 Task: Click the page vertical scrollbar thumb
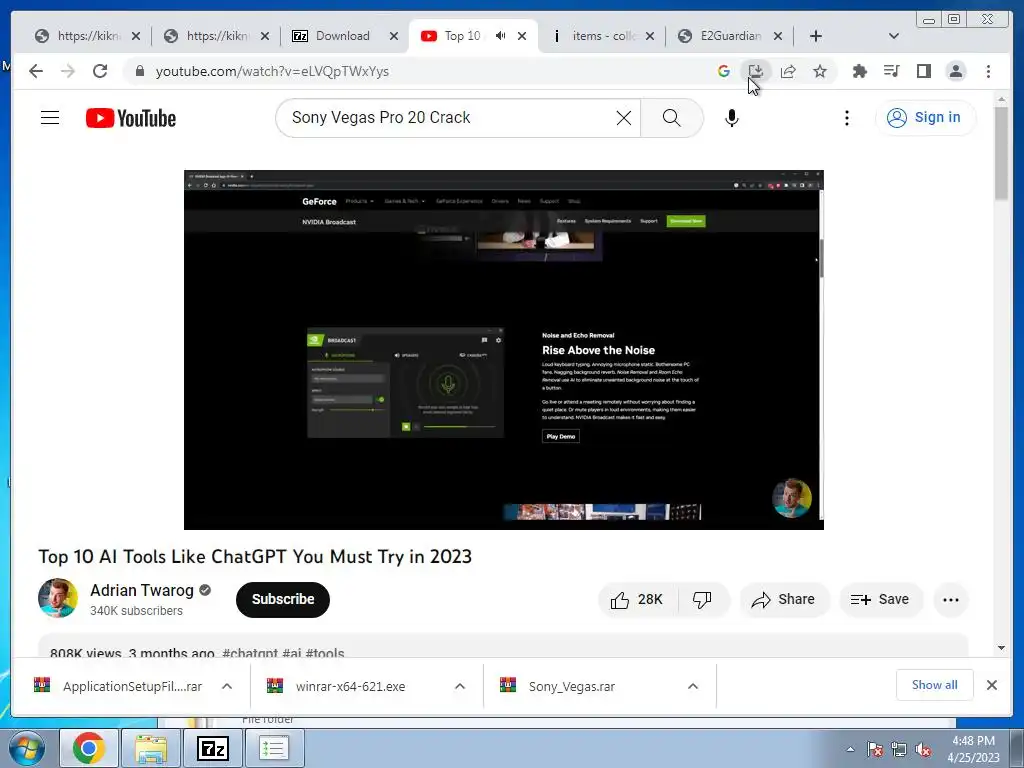(x=1002, y=153)
